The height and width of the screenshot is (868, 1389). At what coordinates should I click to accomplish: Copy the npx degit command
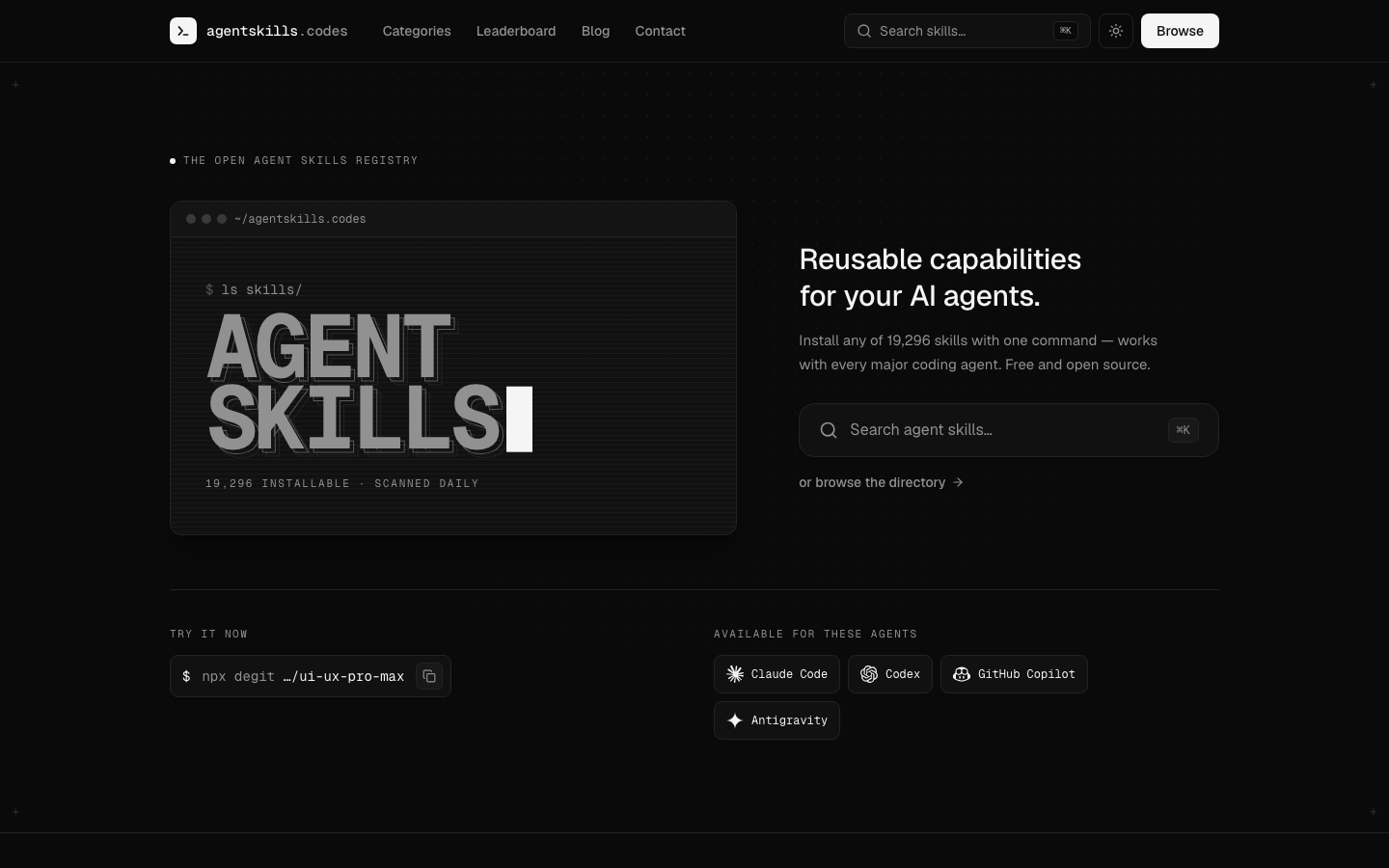tap(429, 676)
